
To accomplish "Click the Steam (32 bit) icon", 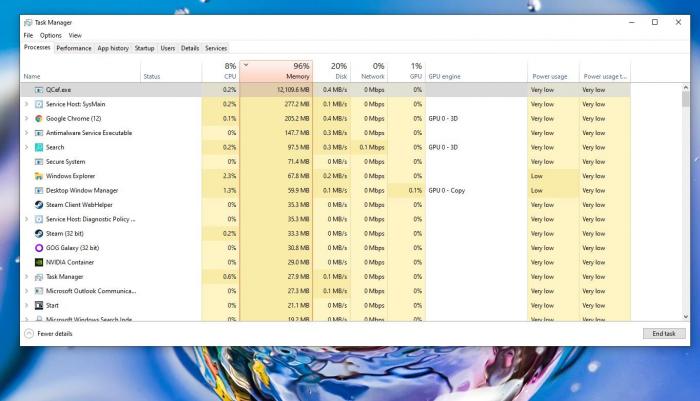I will [39, 234].
